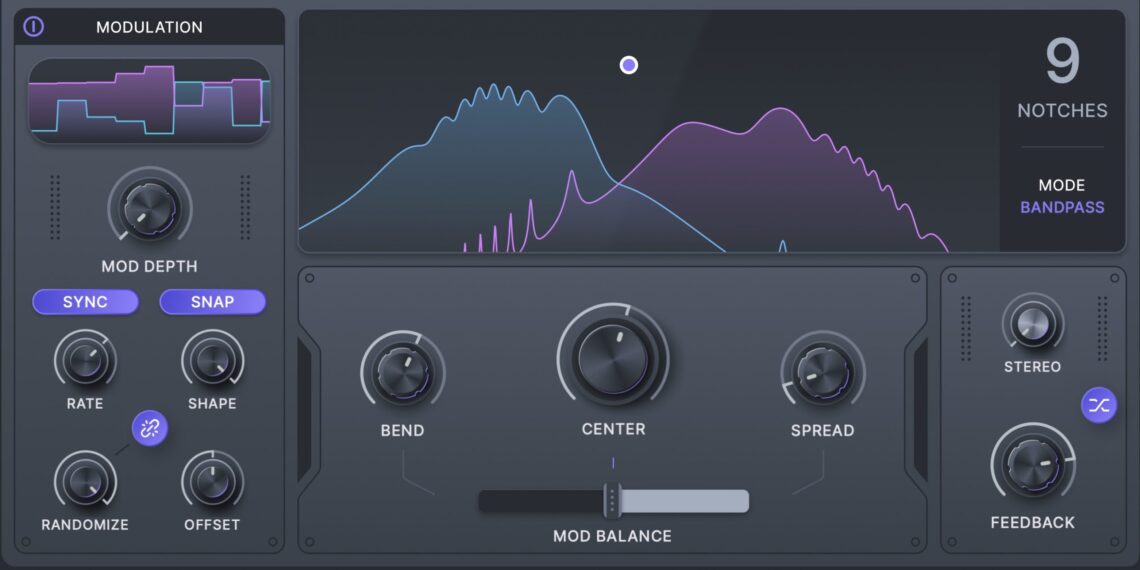The width and height of the screenshot is (1140, 570).
Task: Click the FEEDBACK knob
Action: coord(1032,465)
